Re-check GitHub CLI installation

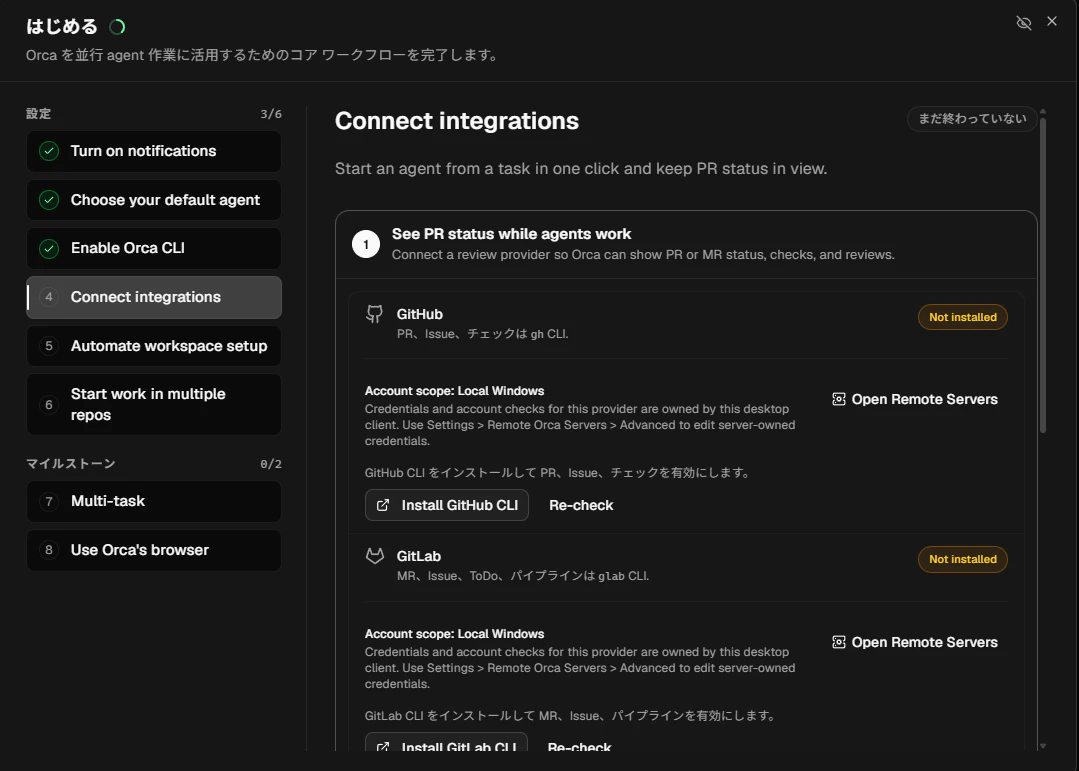tap(581, 505)
